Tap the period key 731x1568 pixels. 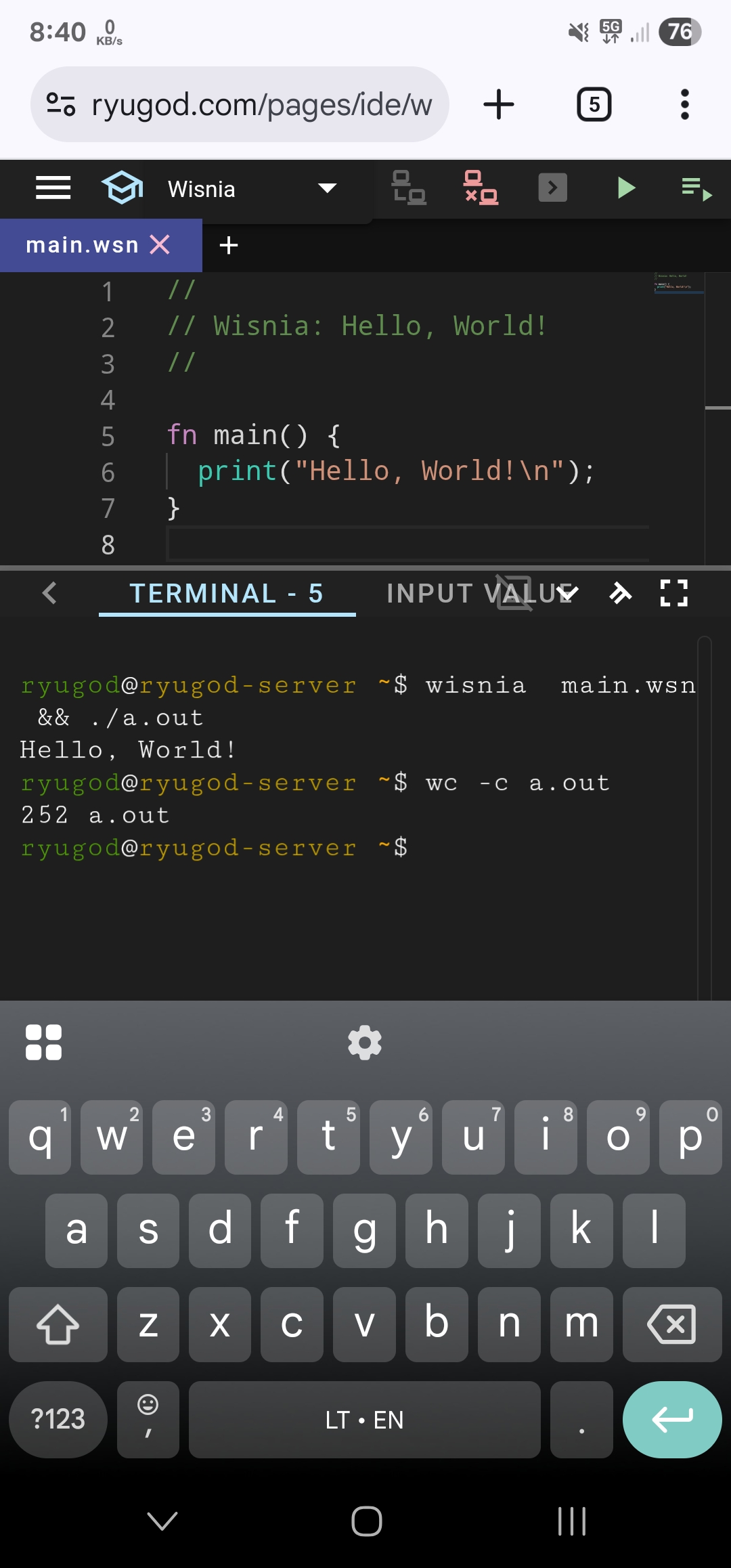581,1419
